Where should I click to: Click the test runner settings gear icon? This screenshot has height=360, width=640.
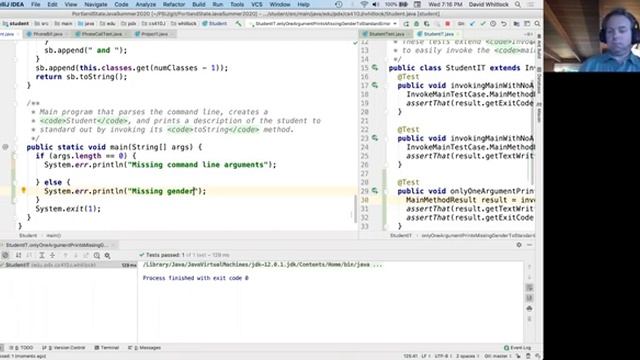[107, 255]
